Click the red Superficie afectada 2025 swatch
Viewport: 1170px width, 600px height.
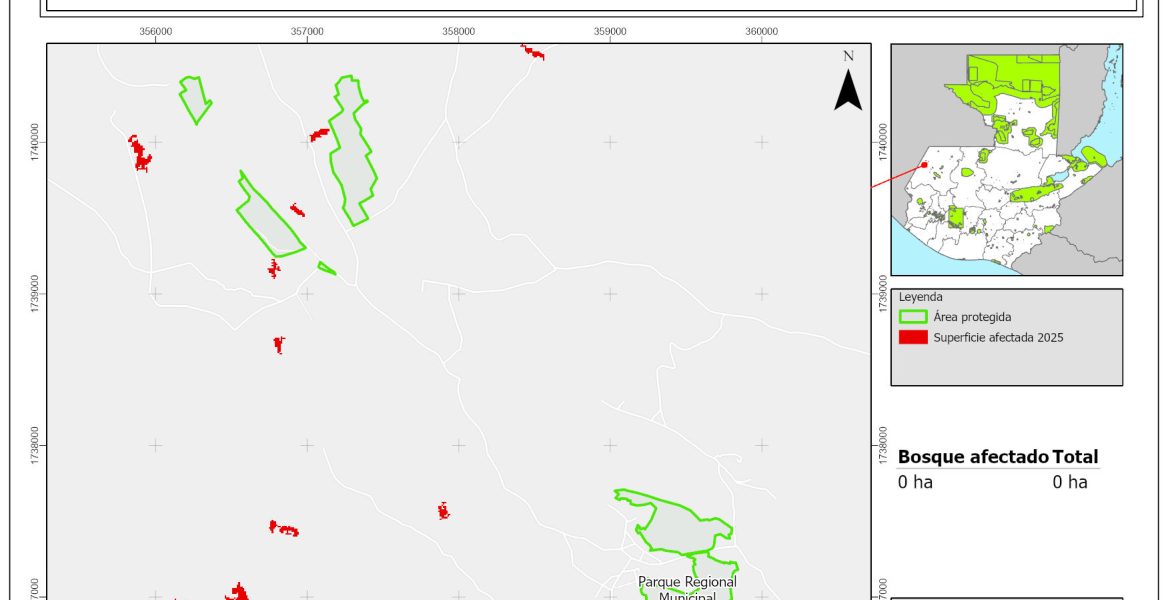click(x=912, y=337)
